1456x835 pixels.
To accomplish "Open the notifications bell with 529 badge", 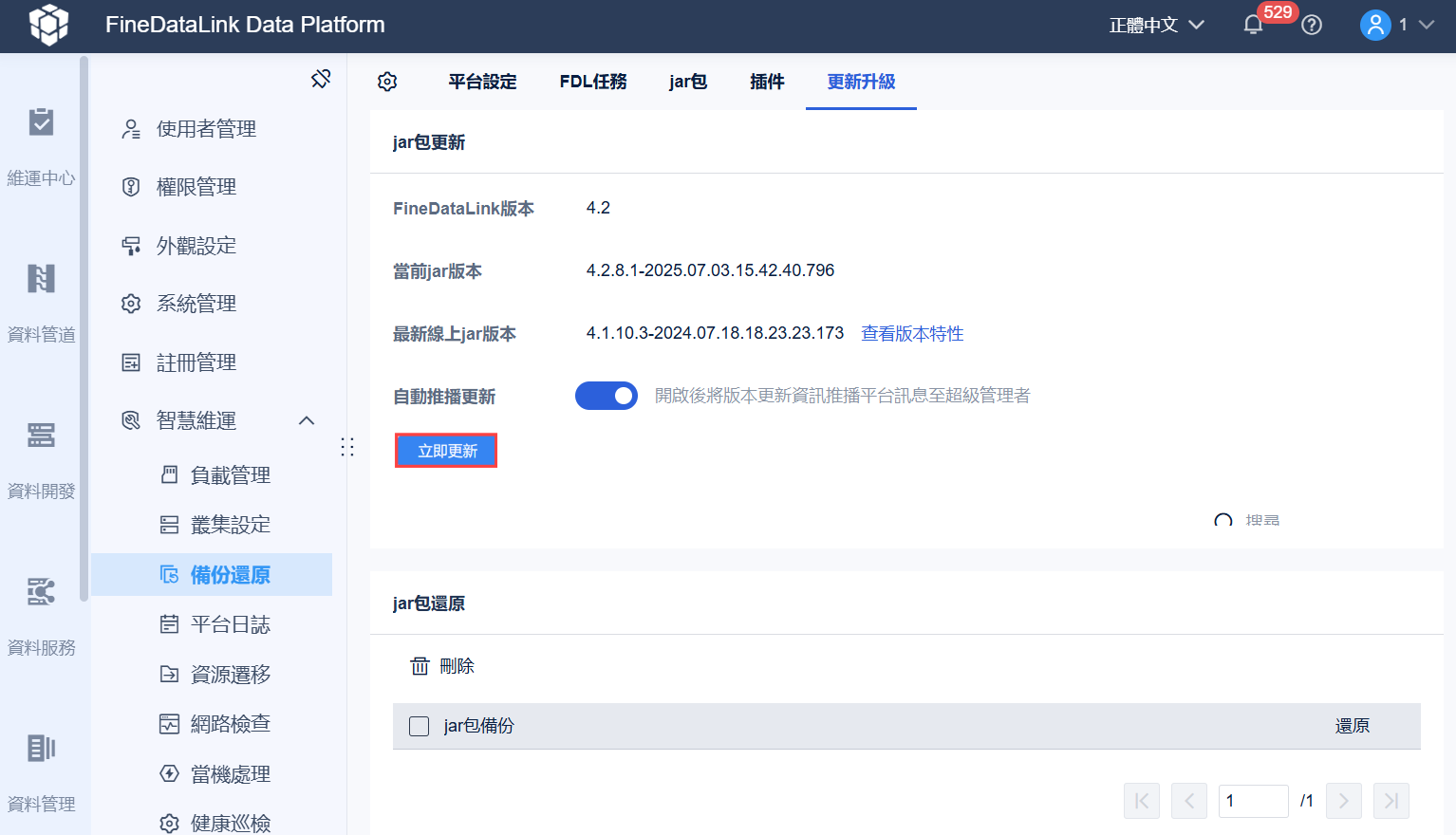I will pyautogui.click(x=1253, y=25).
